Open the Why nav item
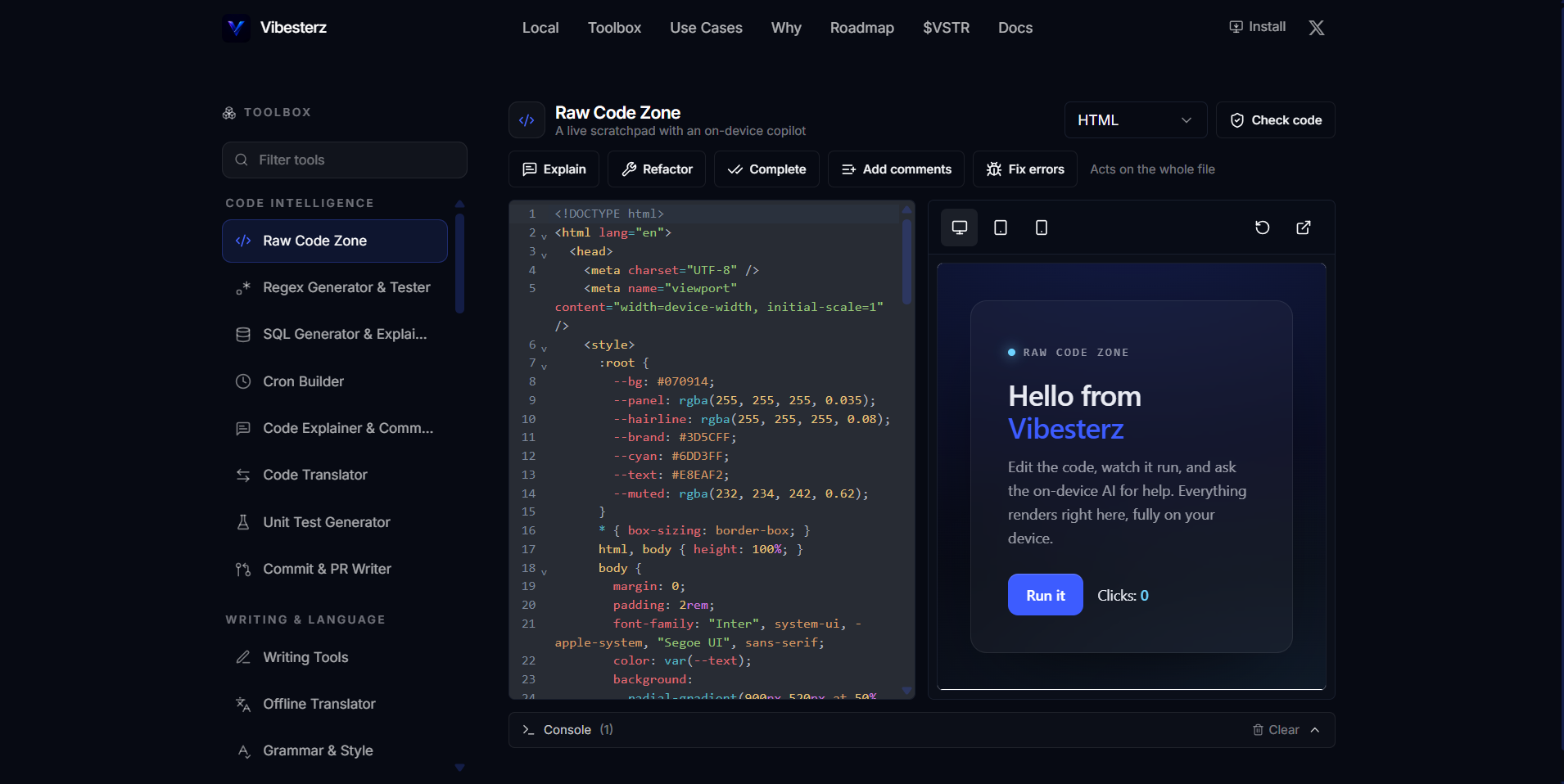Image resolution: width=1564 pixels, height=784 pixels. point(786,28)
